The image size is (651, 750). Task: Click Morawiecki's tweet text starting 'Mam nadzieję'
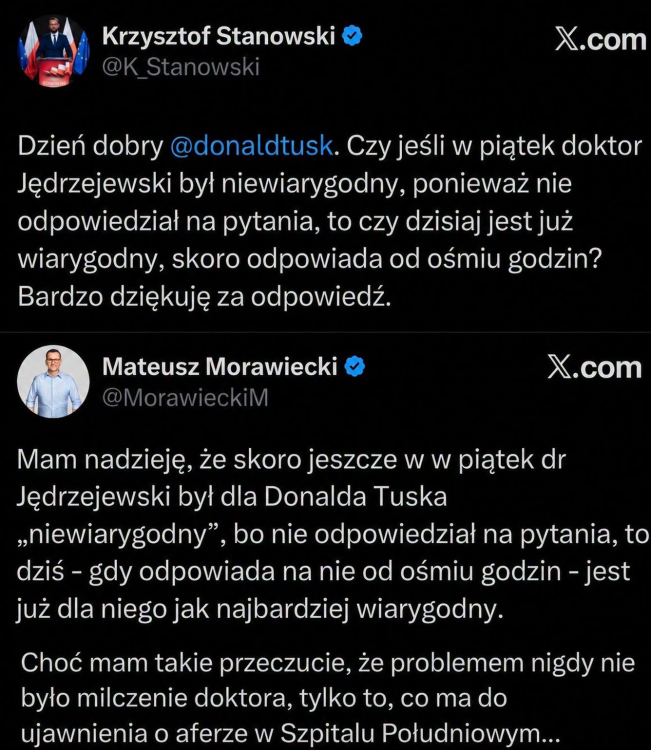pyautogui.click(x=332, y=534)
